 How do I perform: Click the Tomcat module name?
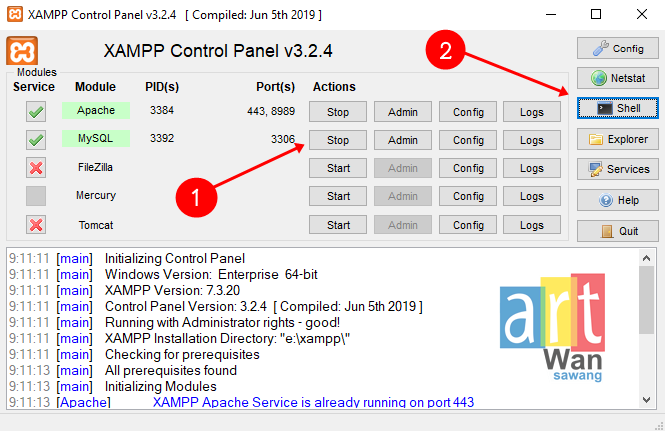click(x=96, y=225)
